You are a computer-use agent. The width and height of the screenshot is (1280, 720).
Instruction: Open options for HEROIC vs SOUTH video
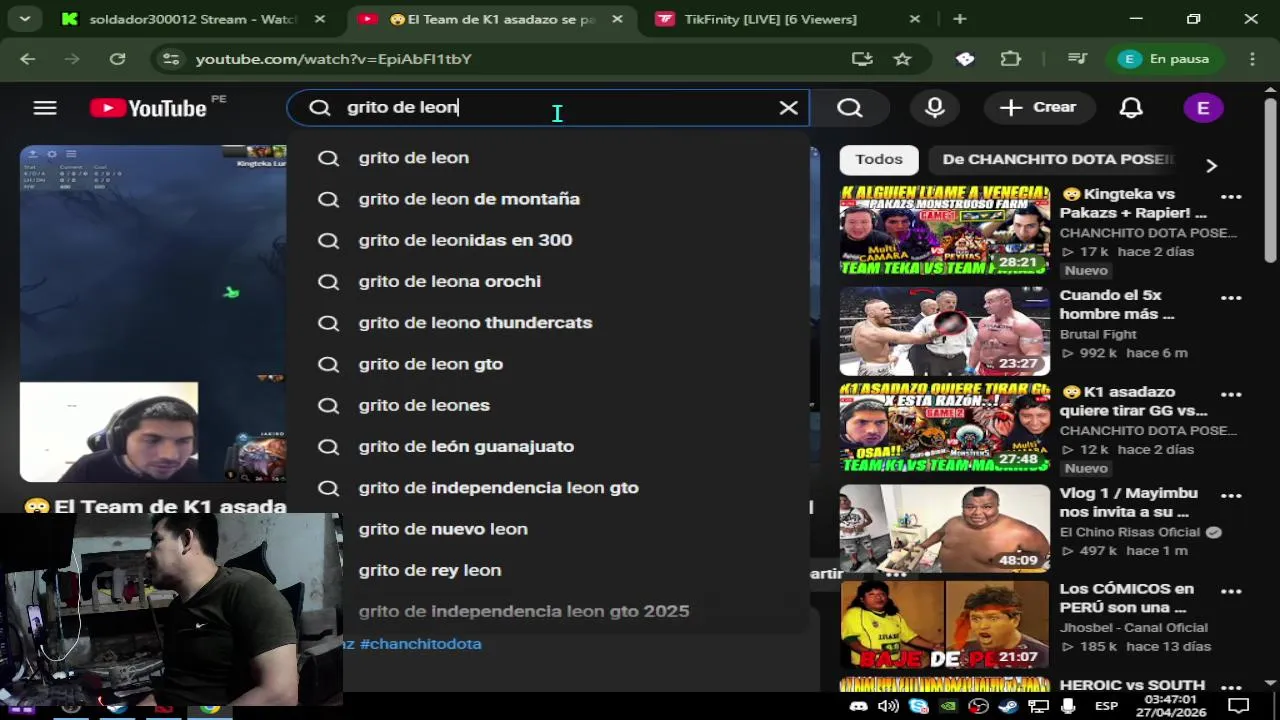pos(1231,687)
